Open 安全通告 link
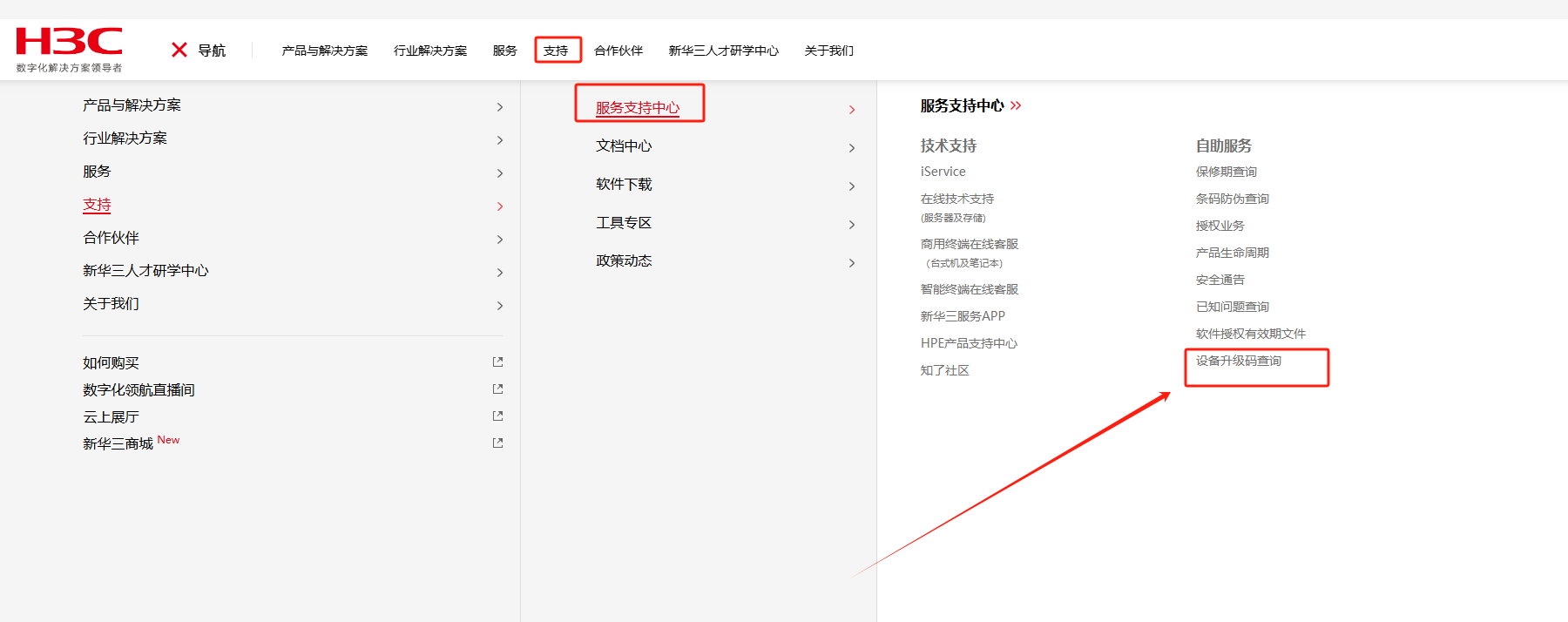This screenshot has height=622, width=1568. [1220, 280]
